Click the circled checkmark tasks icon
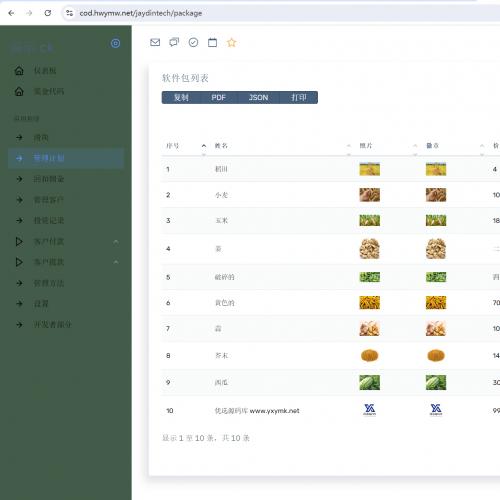This screenshot has width=500, height=500. click(193, 42)
